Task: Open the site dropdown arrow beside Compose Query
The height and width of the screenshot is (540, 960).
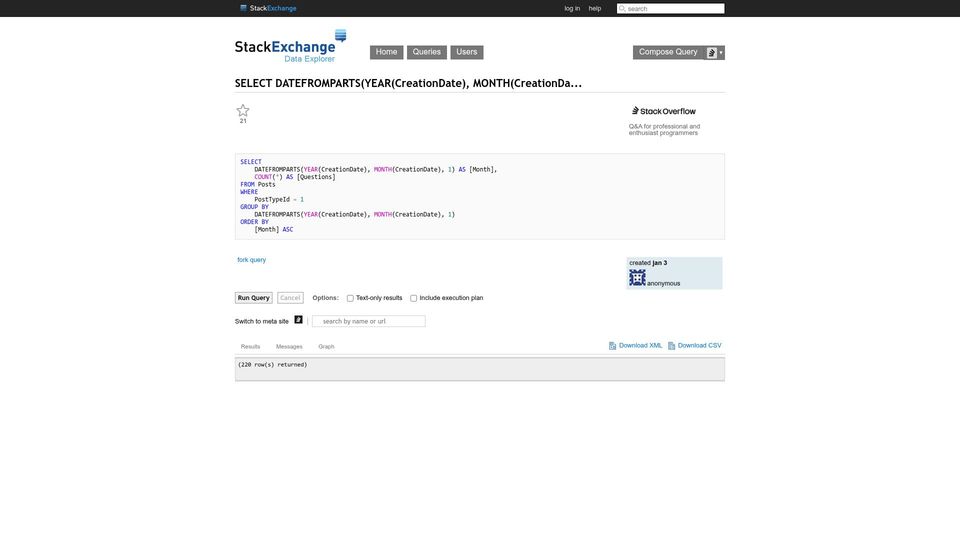Action: pyautogui.click(x=721, y=53)
